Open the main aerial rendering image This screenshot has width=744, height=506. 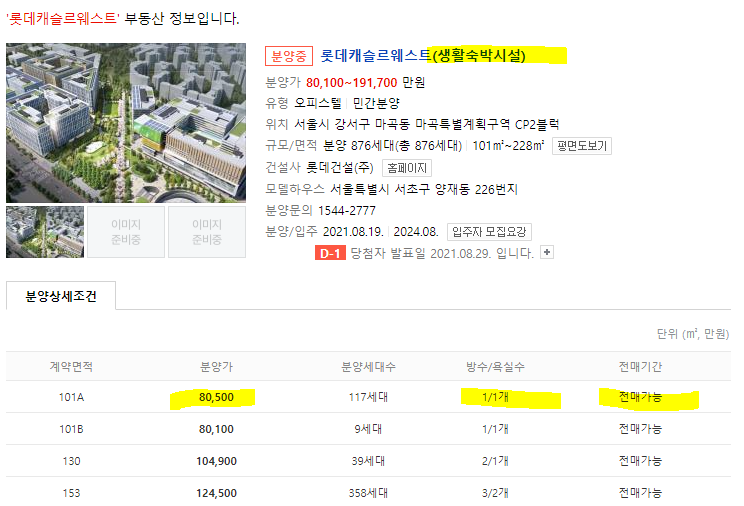tap(126, 123)
